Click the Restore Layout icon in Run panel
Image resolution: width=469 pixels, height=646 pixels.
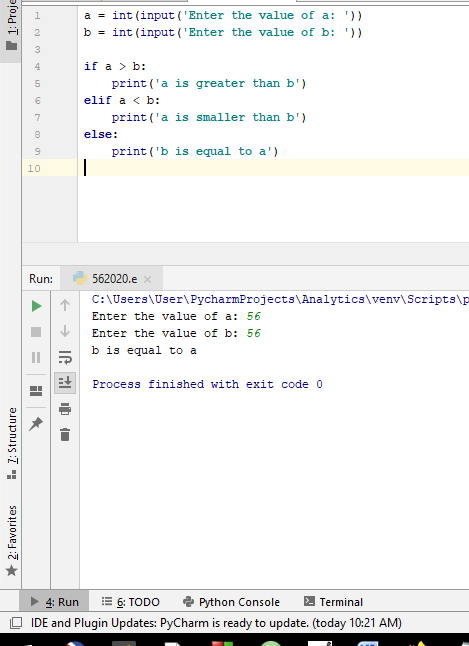point(36,391)
